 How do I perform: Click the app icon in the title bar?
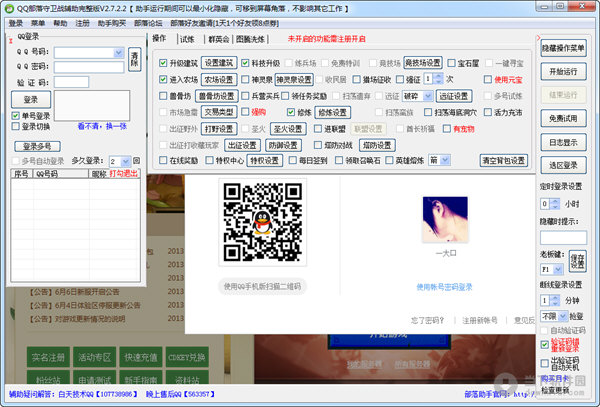coord(9,8)
